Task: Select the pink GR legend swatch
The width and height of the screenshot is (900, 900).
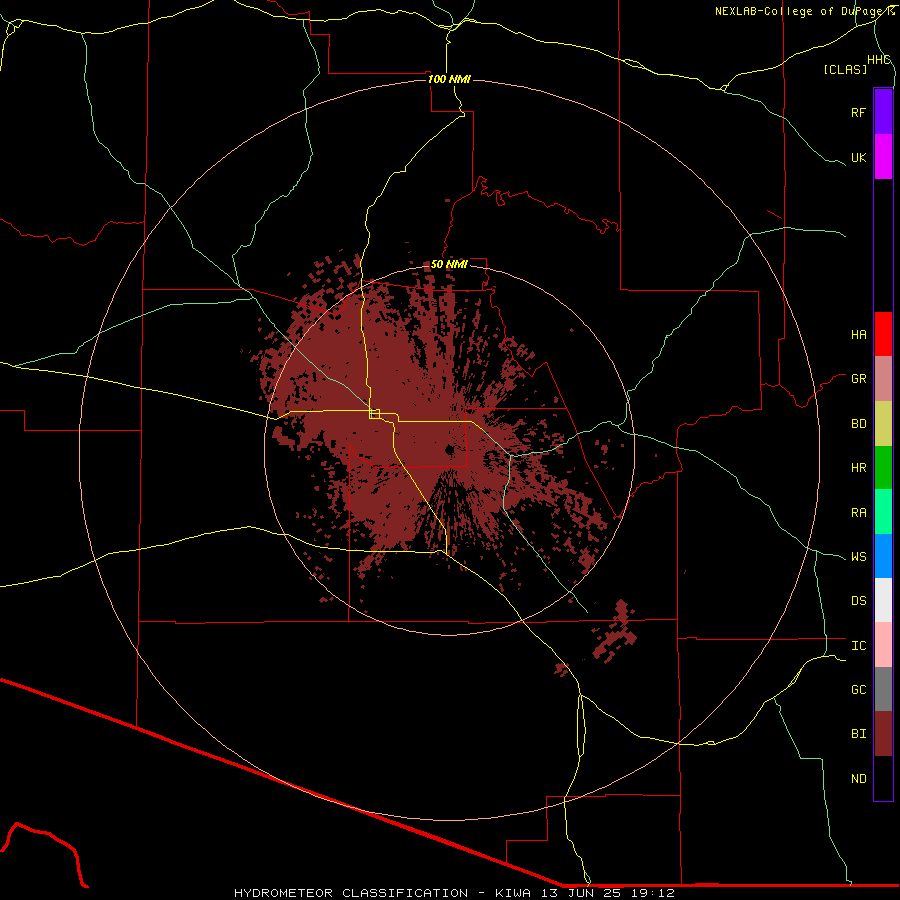Action: pos(883,379)
